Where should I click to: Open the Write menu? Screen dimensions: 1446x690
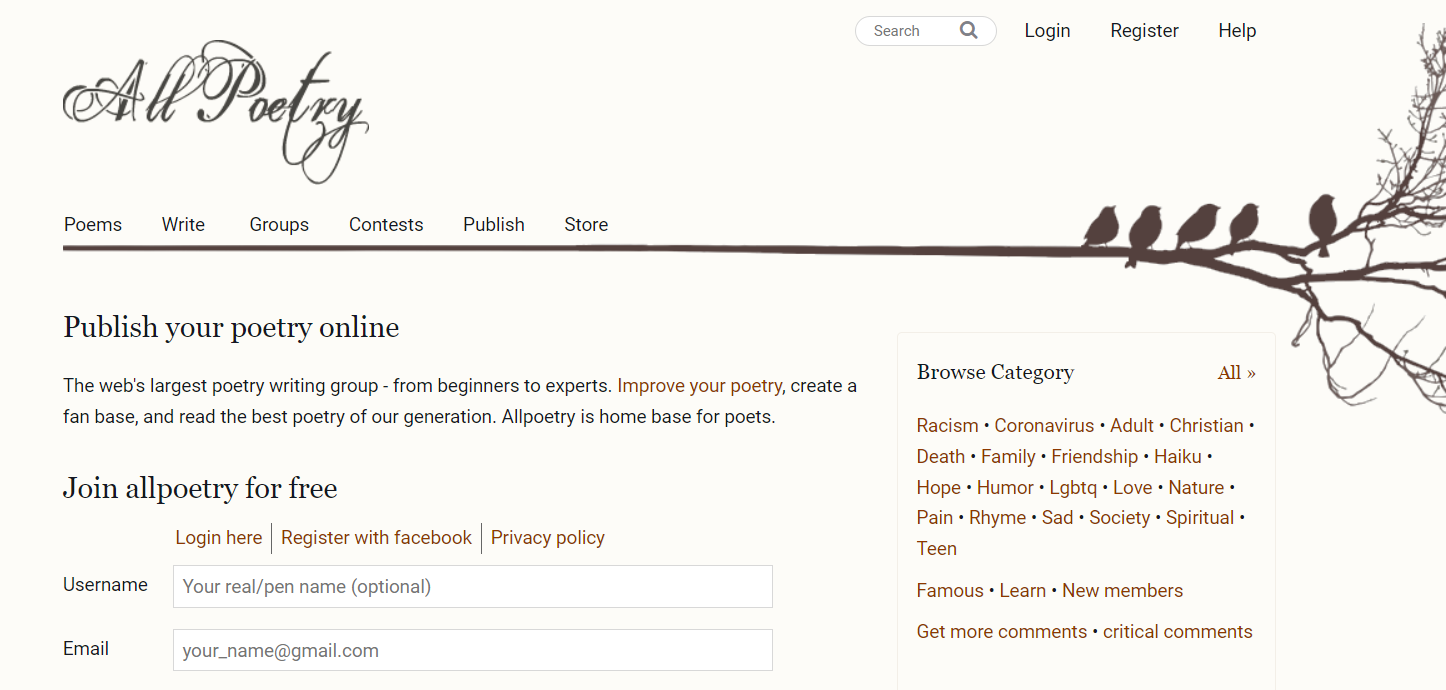pyautogui.click(x=183, y=224)
